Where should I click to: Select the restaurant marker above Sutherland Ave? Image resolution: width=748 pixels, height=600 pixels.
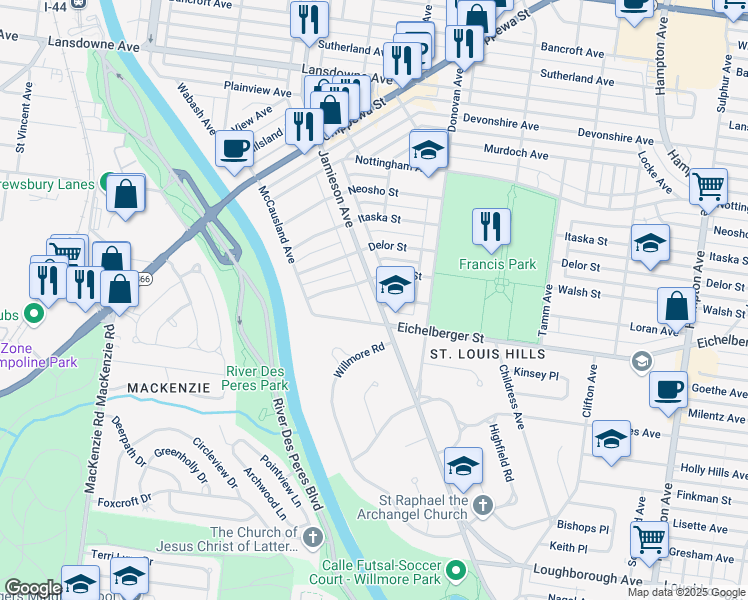[310, 21]
